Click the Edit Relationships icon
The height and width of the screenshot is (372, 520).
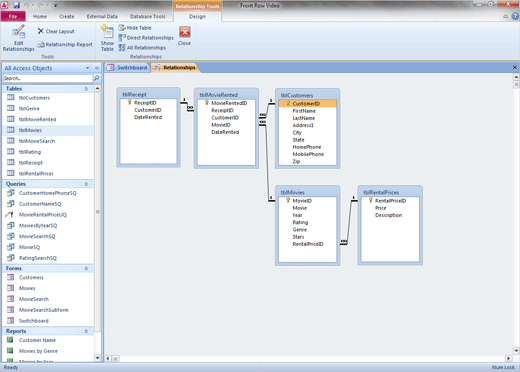[x=18, y=32]
